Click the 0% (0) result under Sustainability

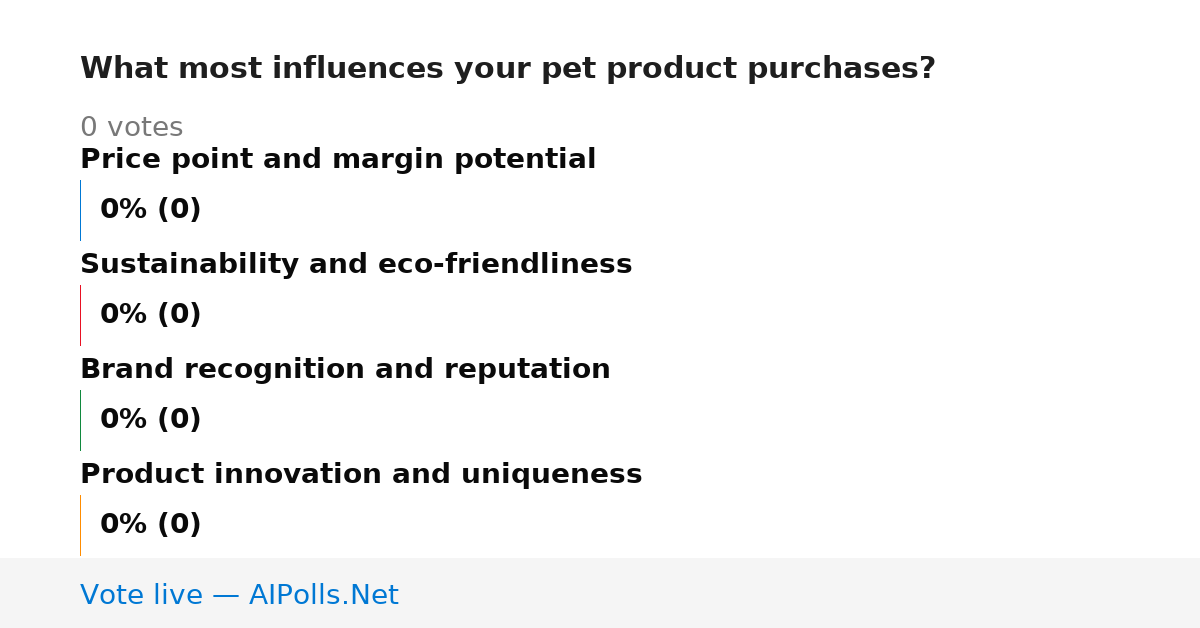tap(151, 315)
